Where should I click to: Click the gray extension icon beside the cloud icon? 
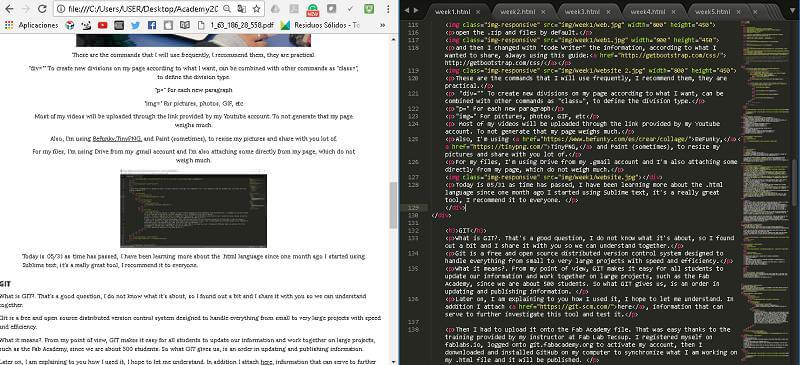pos(293,9)
